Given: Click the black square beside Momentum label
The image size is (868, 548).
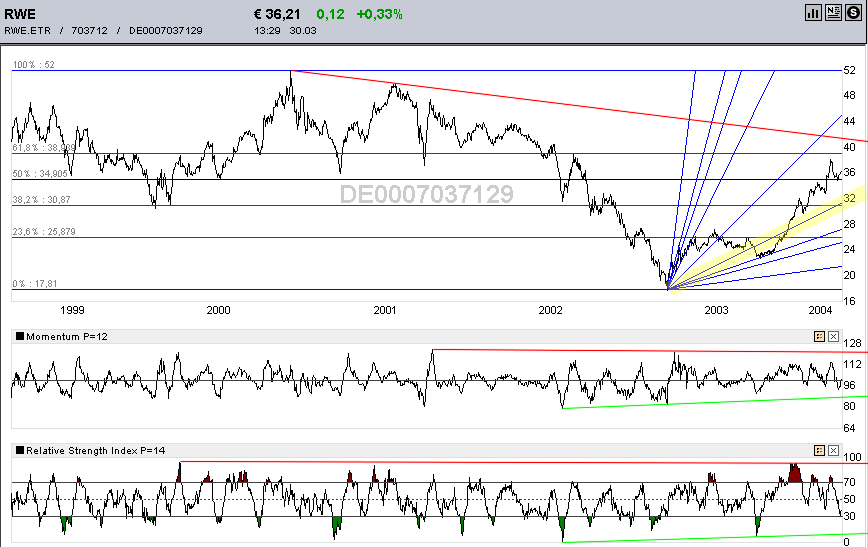Looking at the screenshot, I should 20,336.
